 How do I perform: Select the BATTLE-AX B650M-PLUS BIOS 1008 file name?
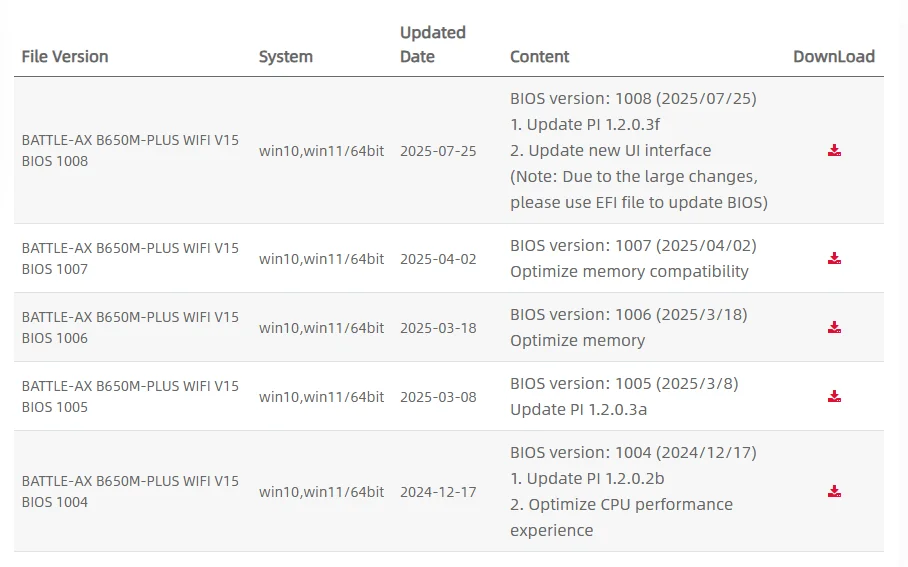pyautogui.click(x=130, y=151)
